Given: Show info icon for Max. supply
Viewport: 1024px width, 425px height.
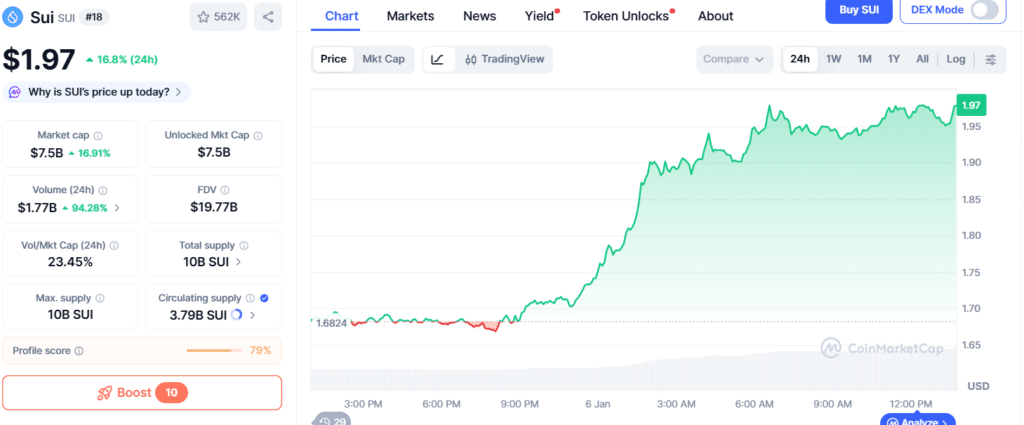Looking at the screenshot, I should click(x=100, y=298).
